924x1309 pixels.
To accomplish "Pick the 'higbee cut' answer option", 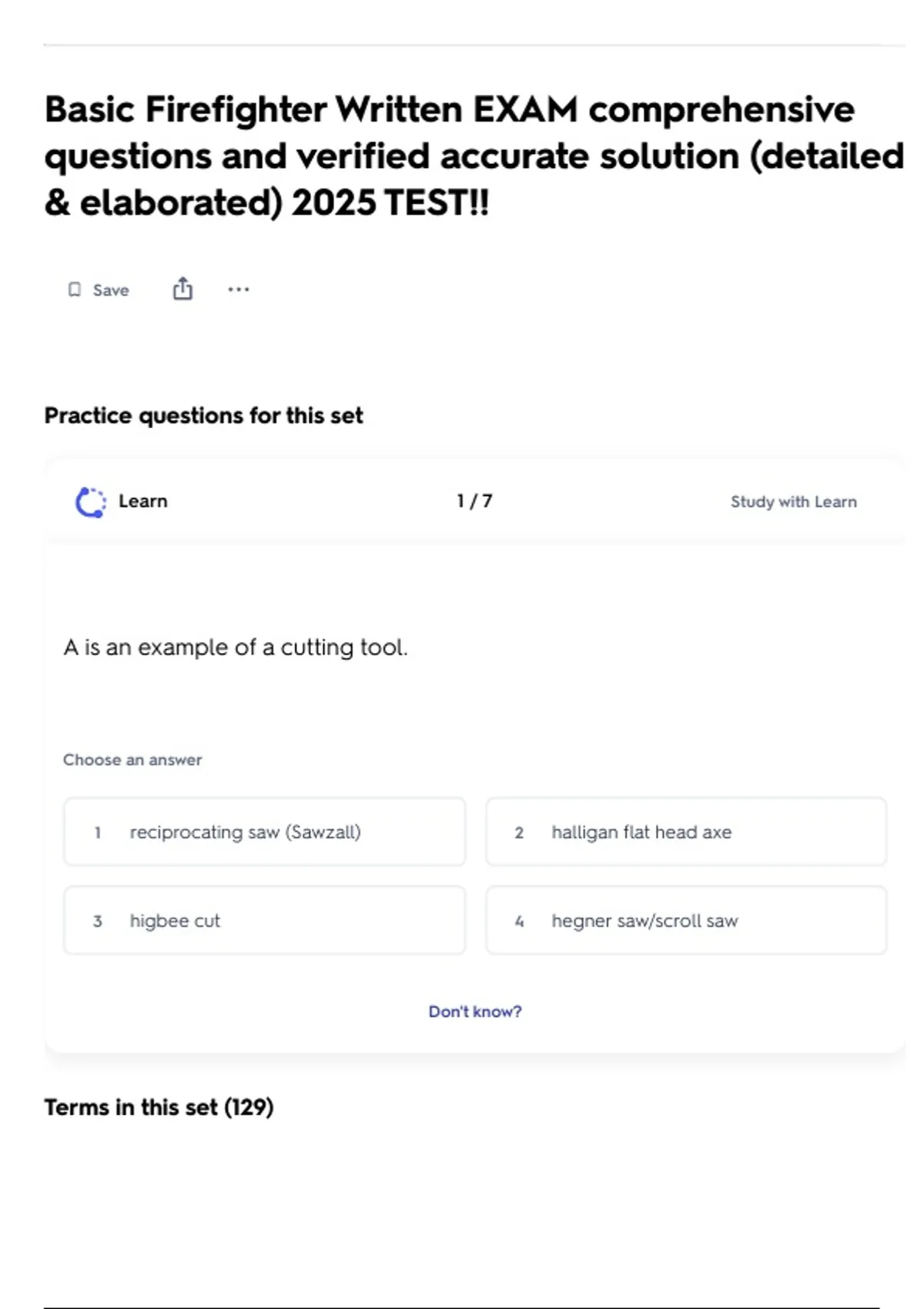I will coord(264,921).
